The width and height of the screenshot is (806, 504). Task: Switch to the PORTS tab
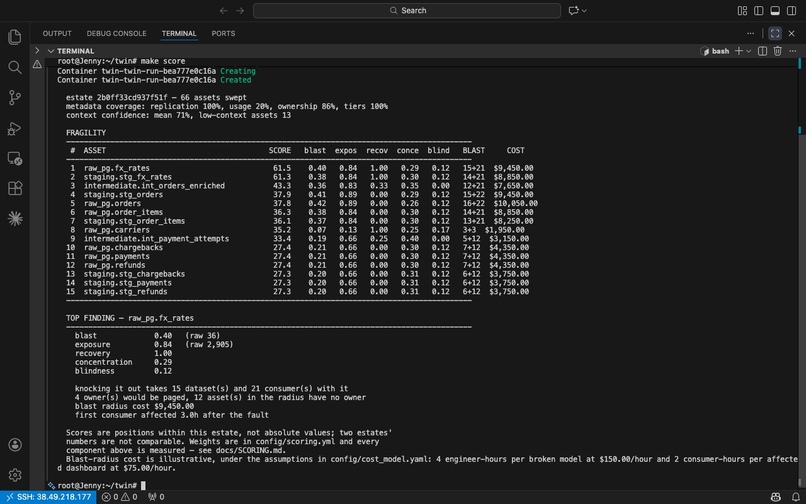click(223, 33)
